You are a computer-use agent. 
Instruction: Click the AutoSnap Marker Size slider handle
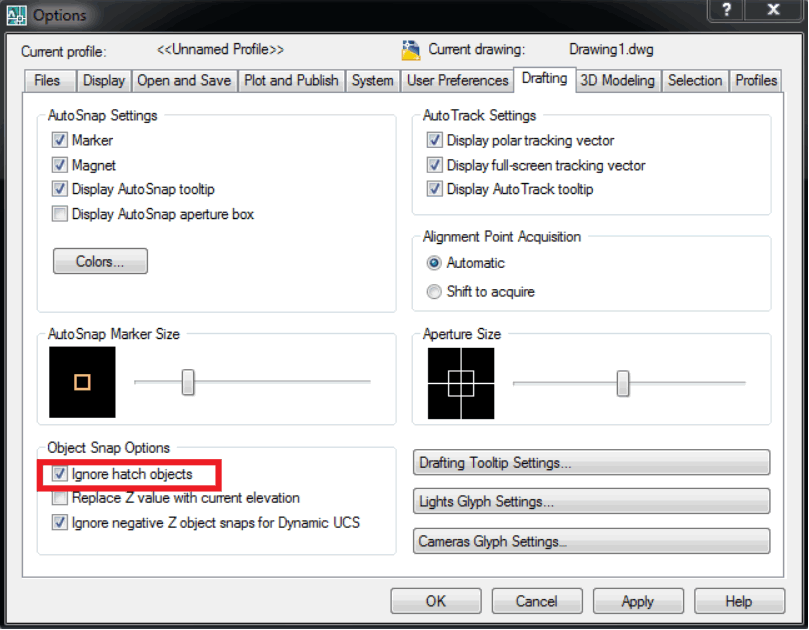pos(188,382)
